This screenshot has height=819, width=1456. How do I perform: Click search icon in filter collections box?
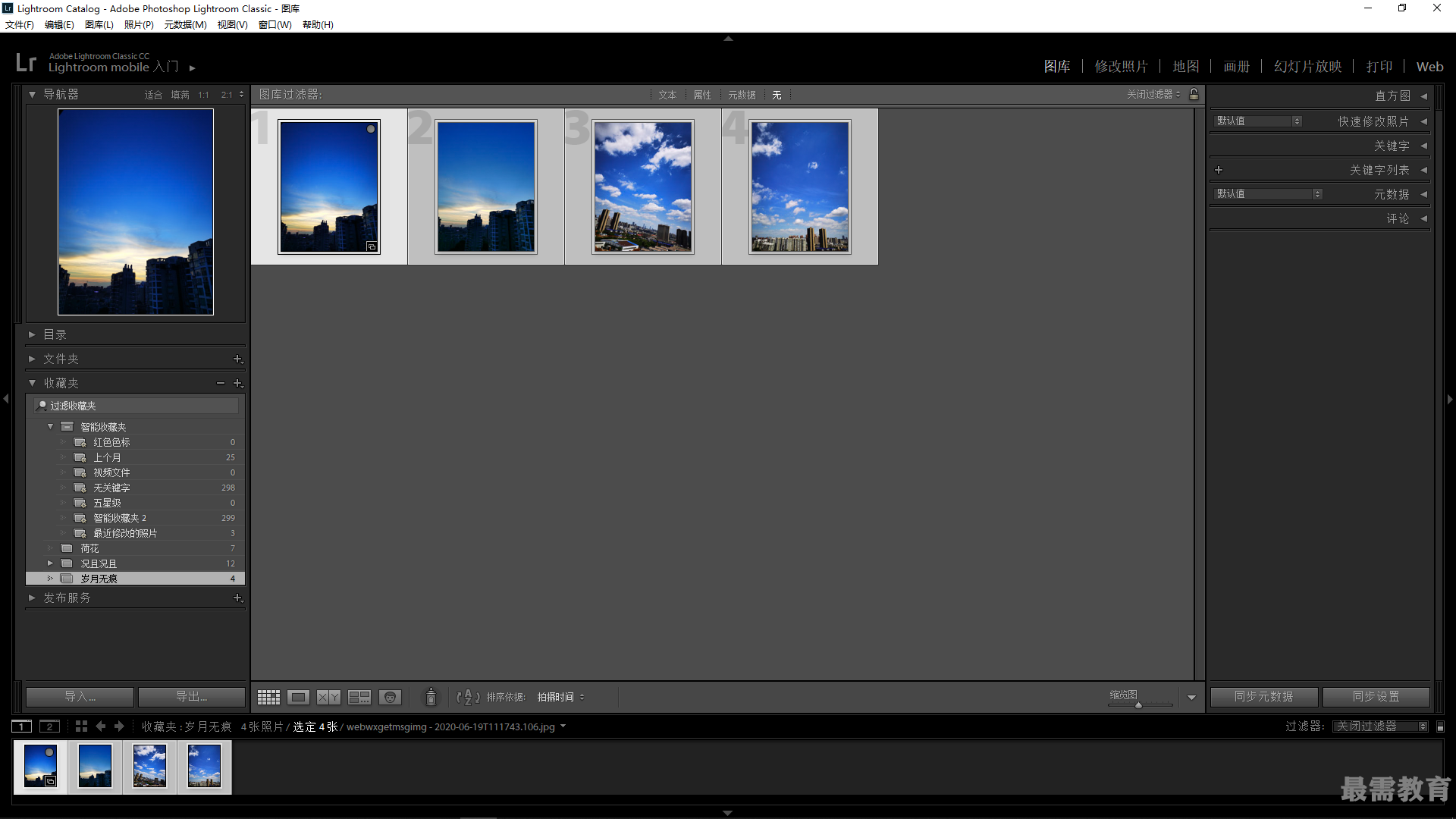click(42, 406)
